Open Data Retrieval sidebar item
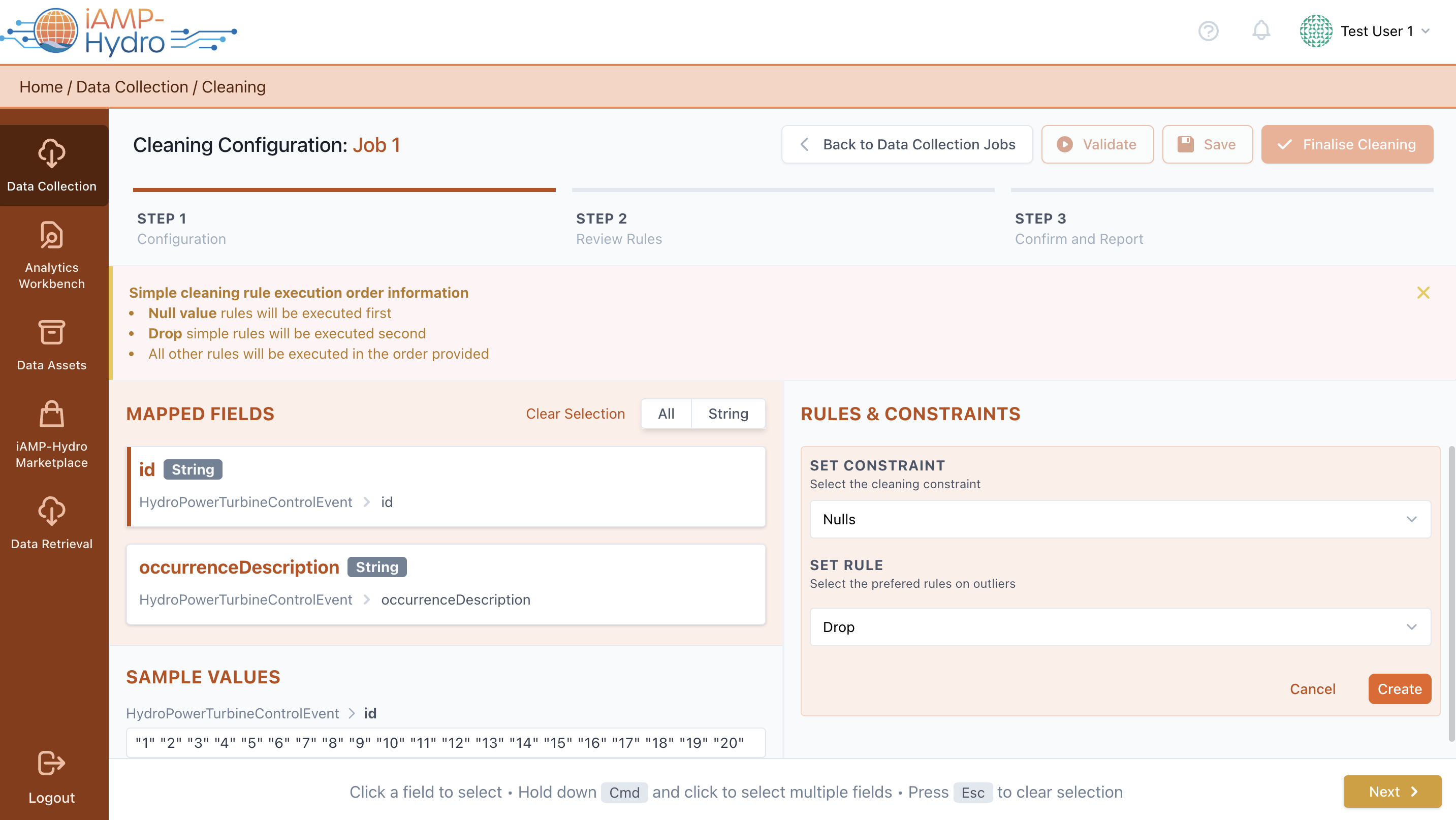 (x=52, y=523)
